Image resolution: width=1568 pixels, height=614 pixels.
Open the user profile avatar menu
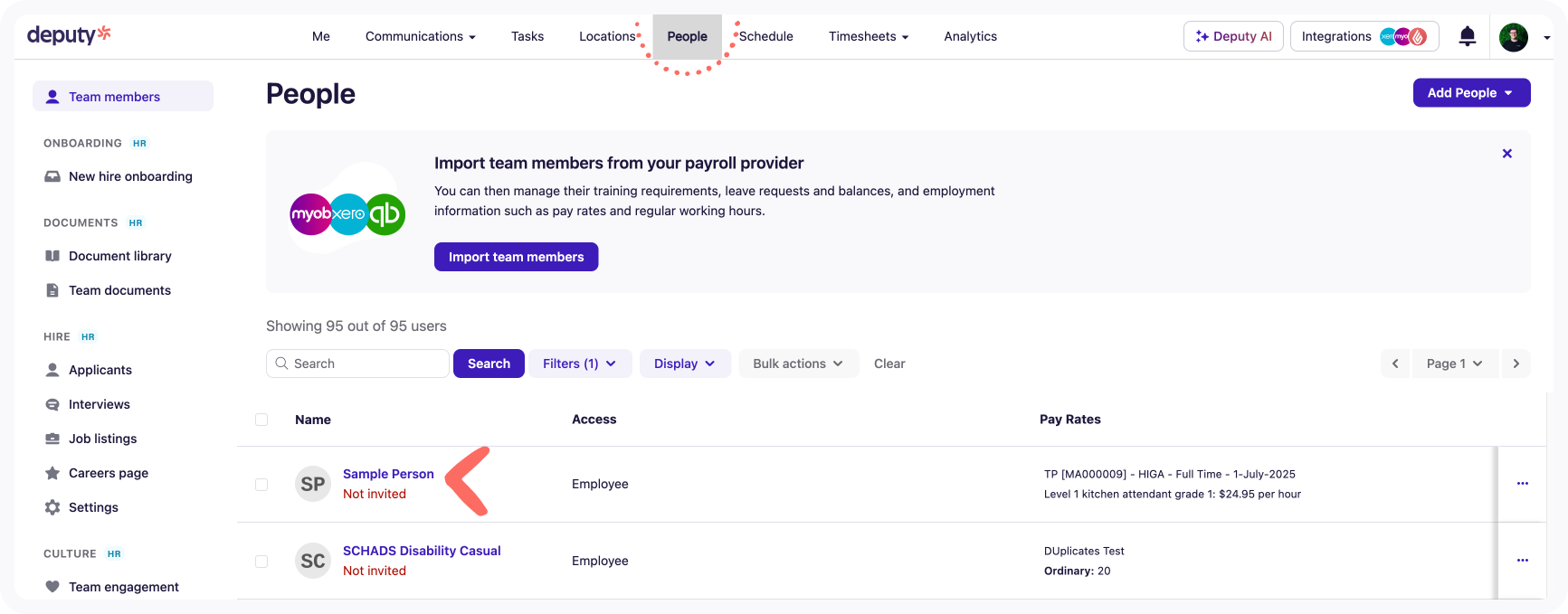point(1513,37)
